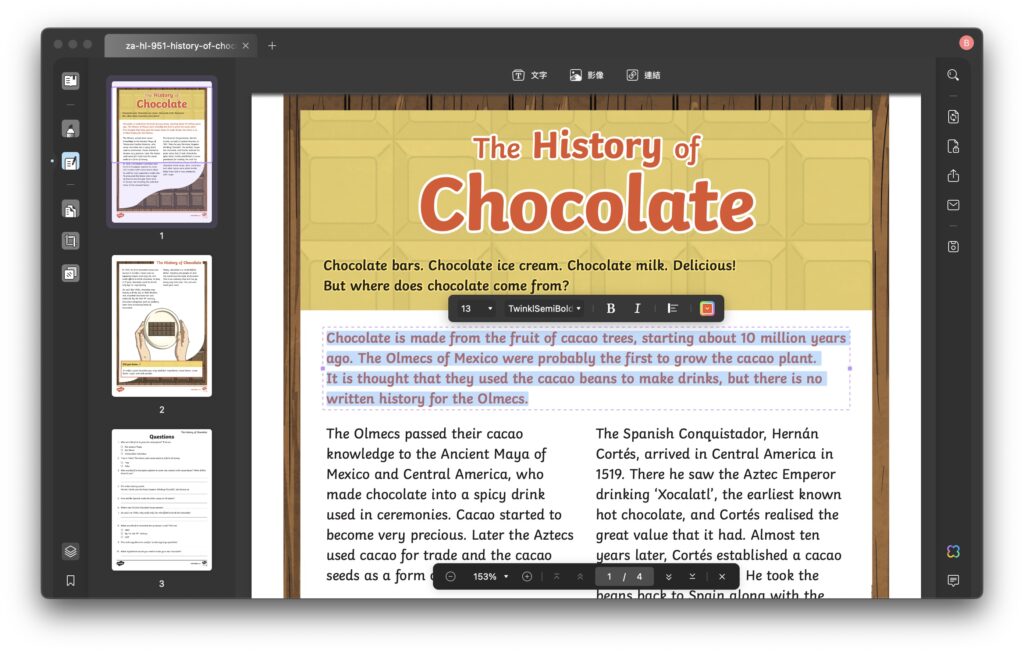The image size is (1024, 653).
Task: Click the Share export icon
Action: 953,176
